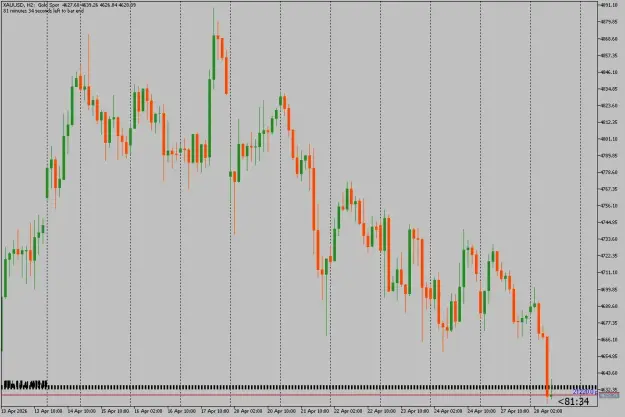Click the 4767.35 price axis label
The width and height of the screenshot is (625, 417).
click(609, 189)
